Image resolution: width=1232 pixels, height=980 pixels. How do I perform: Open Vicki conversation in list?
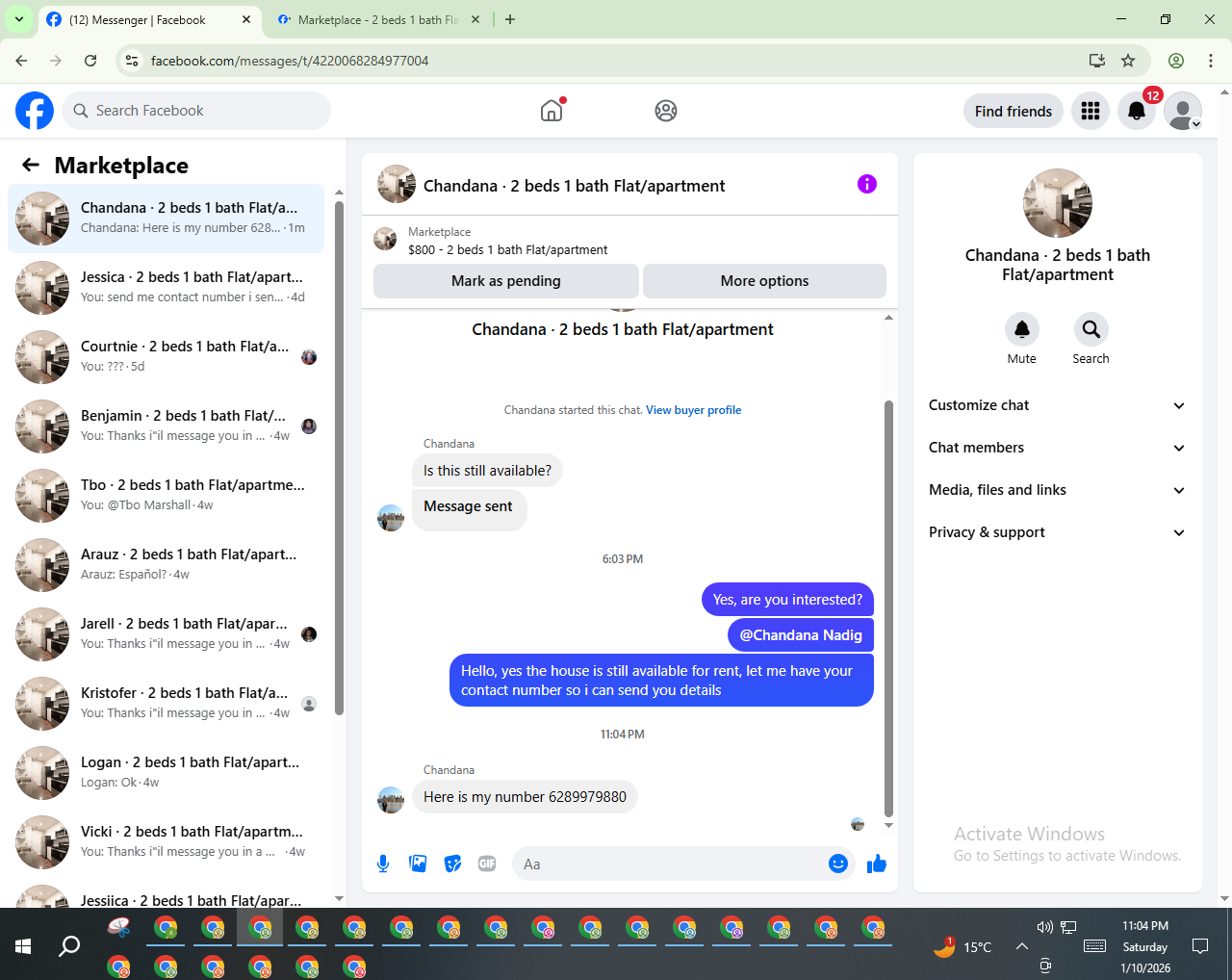(166, 841)
